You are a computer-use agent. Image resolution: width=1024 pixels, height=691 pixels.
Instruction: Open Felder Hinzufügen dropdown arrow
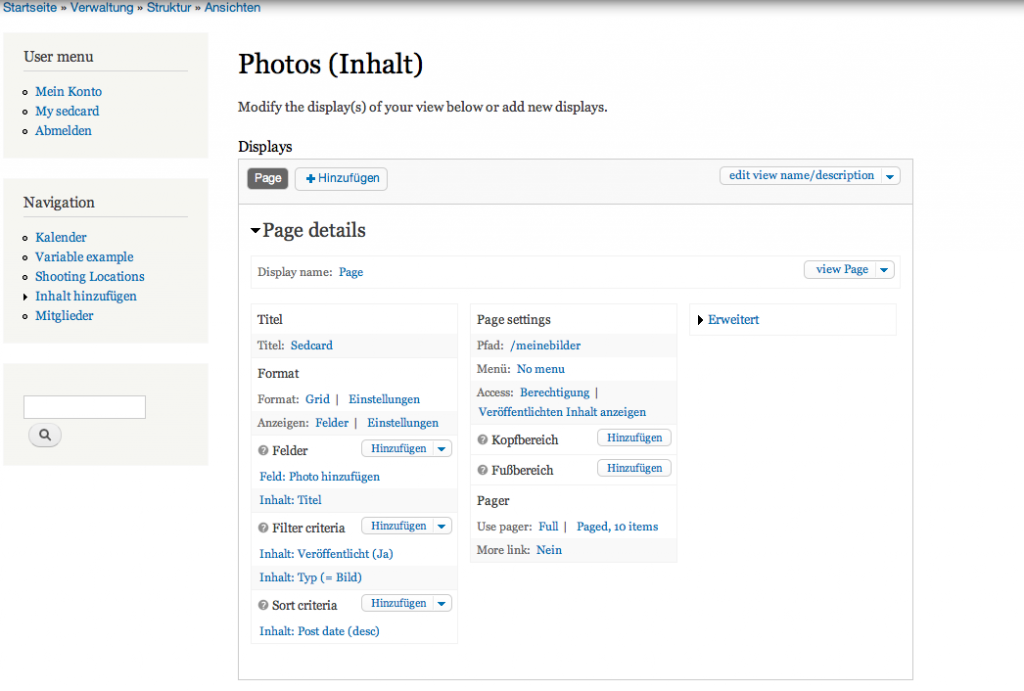tap(442, 449)
